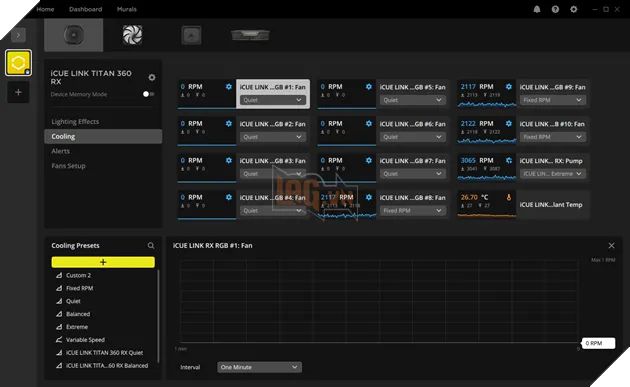Select the 2122 RPM fan #10 reading tile
Screen dimensions: 630x387
[487, 130]
